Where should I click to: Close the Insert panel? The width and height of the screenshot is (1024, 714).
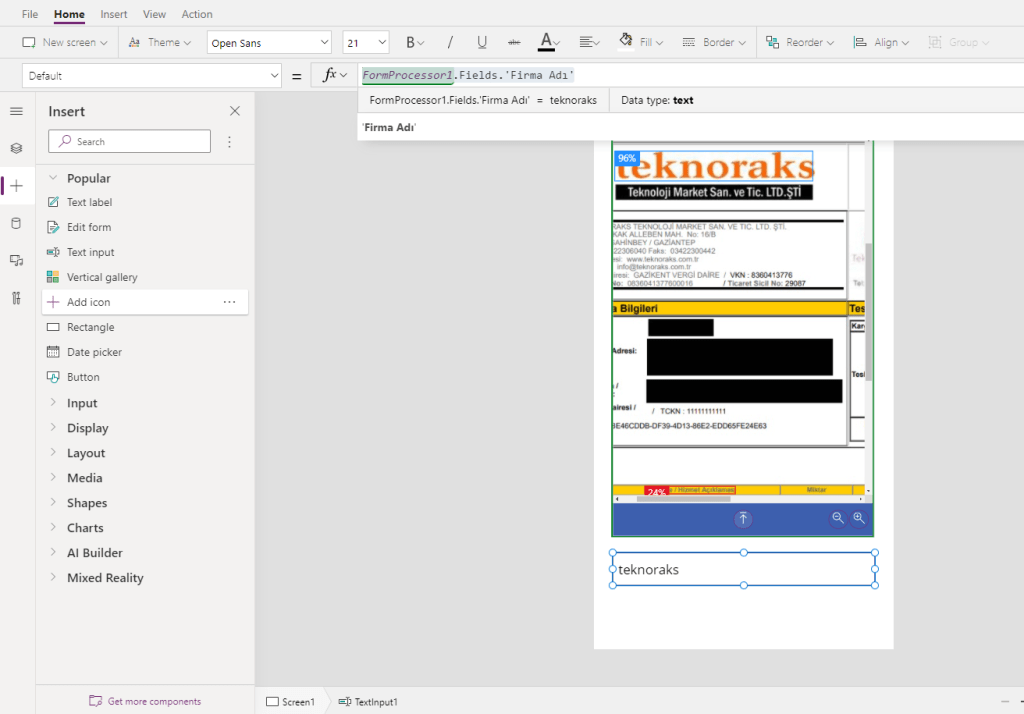tap(235, 111)
